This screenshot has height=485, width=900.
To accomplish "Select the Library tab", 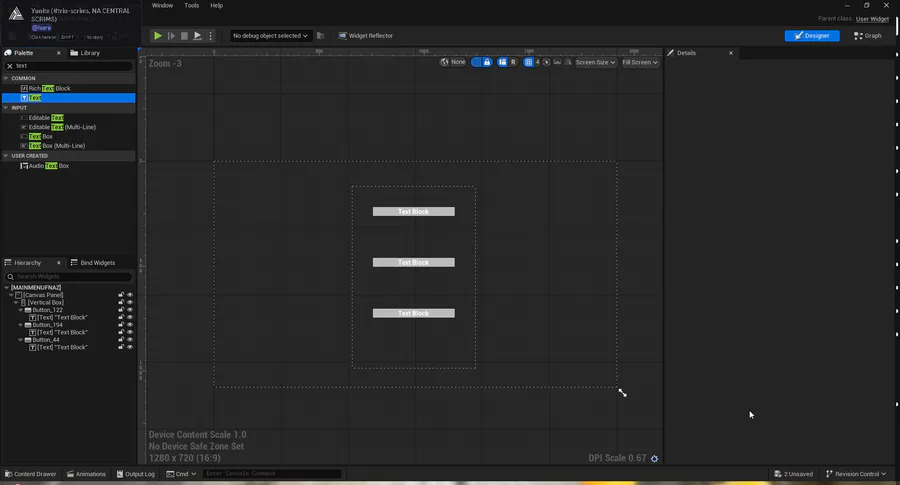I will tap(85, 53).
